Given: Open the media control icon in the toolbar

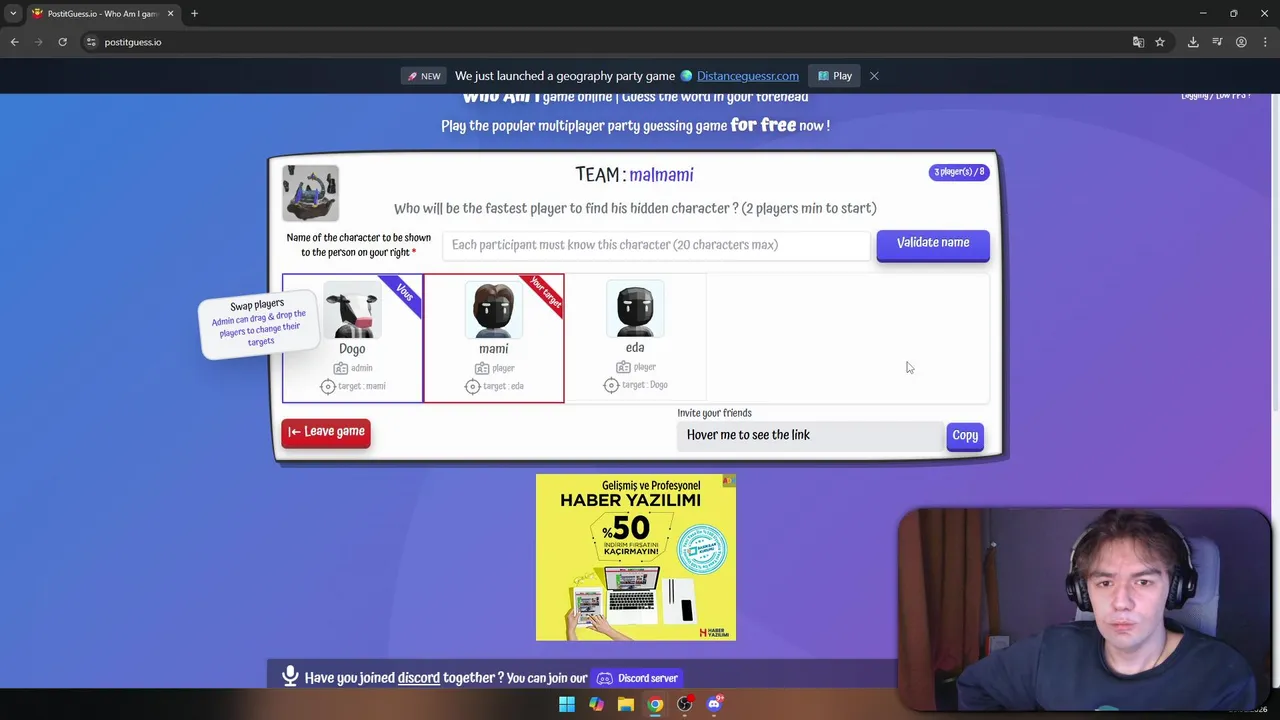Looking at the screenshot, I should [x=1217, y=42].
